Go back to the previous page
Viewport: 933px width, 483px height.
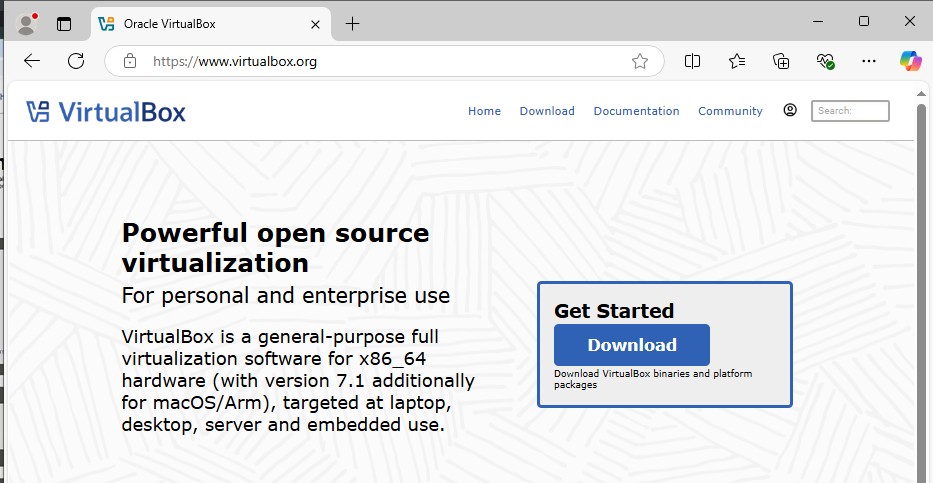pos(32,61)
